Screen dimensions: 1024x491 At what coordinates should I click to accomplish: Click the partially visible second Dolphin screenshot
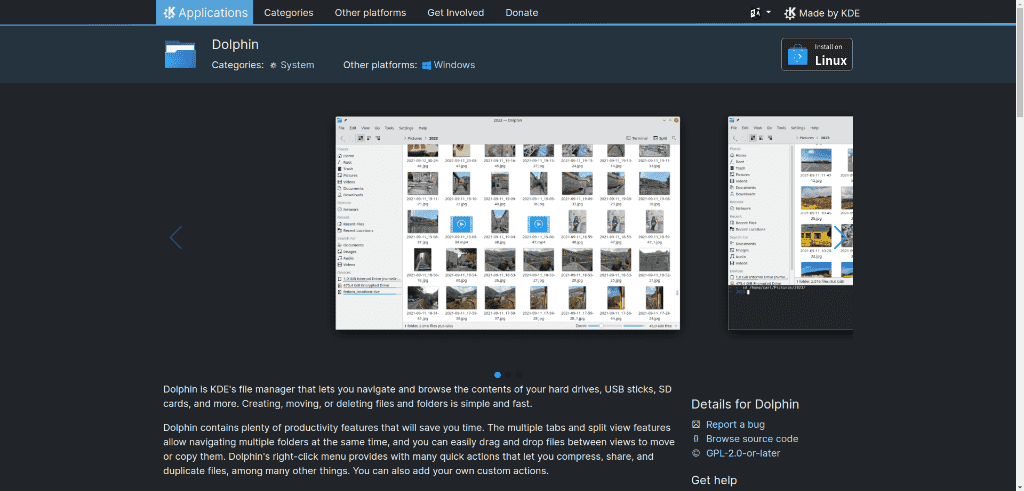(790, 224)
